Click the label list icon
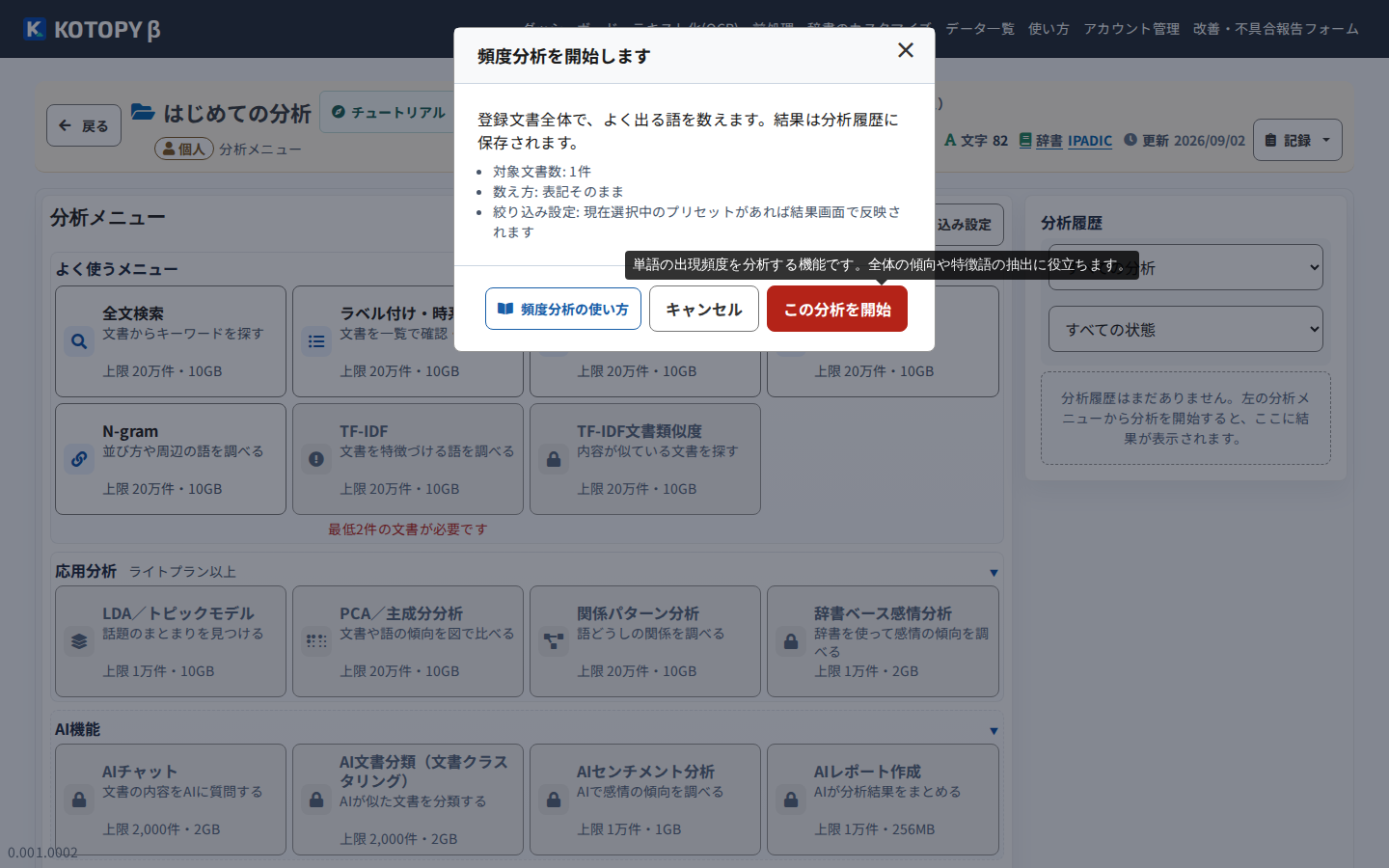This screenshot has height=868, width=1389. click(x=316, y=341)
